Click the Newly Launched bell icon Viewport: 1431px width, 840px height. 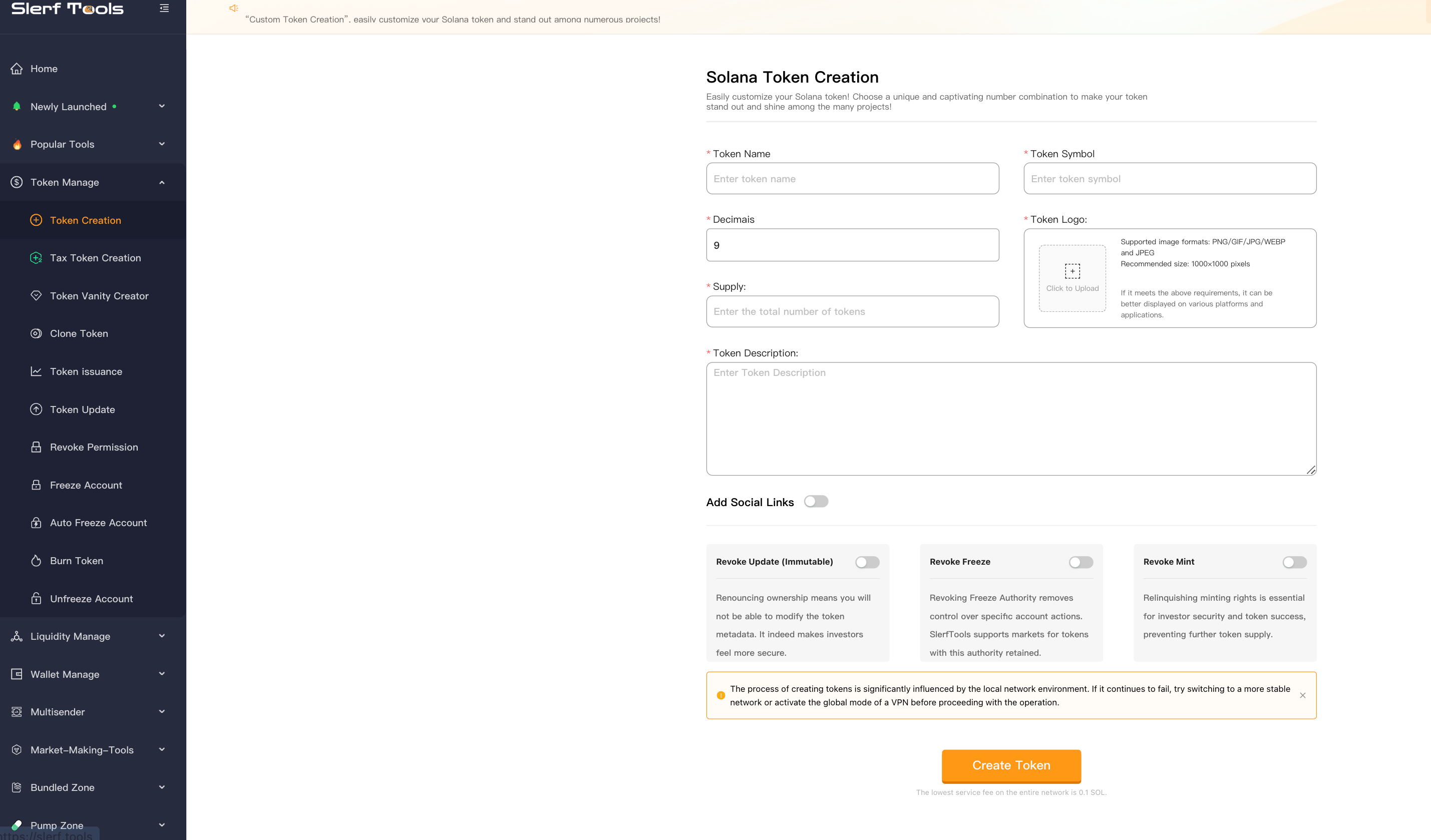point(17,106)
